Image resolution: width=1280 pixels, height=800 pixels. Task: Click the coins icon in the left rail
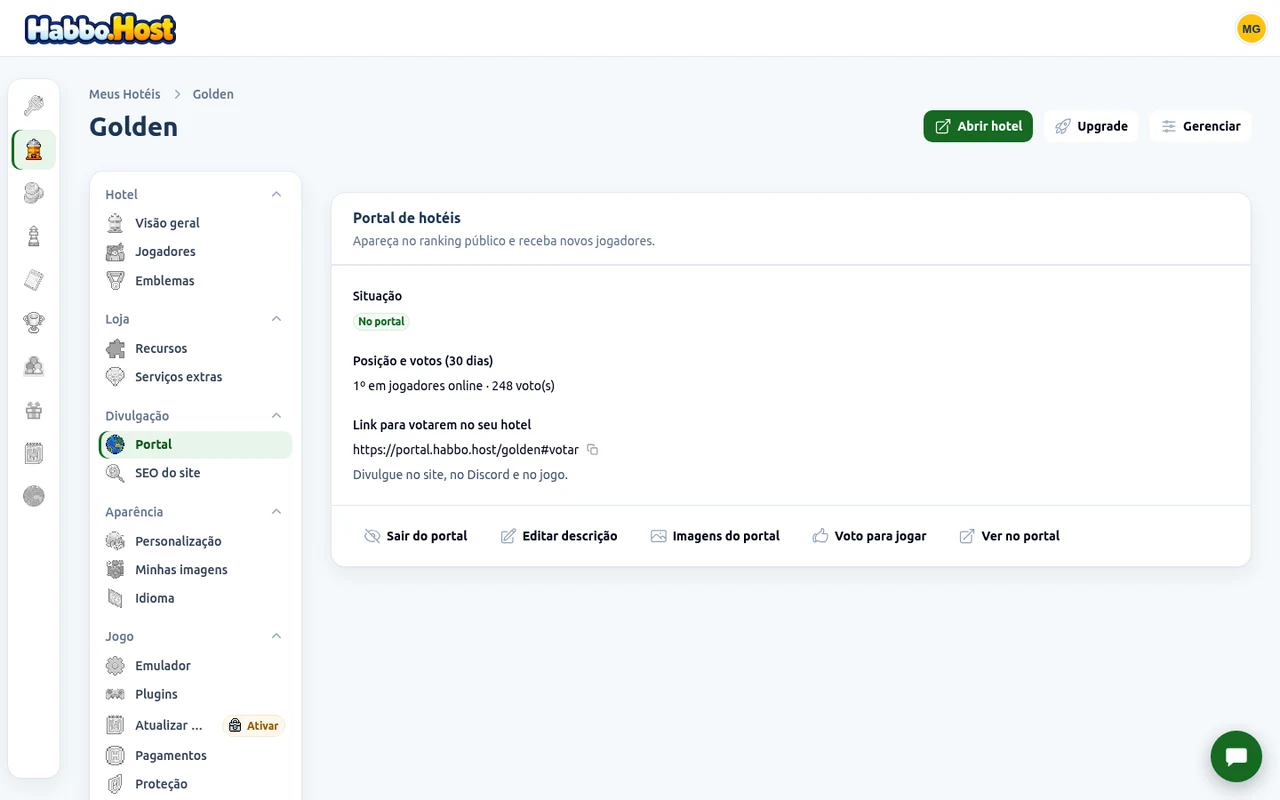(34, 193)
